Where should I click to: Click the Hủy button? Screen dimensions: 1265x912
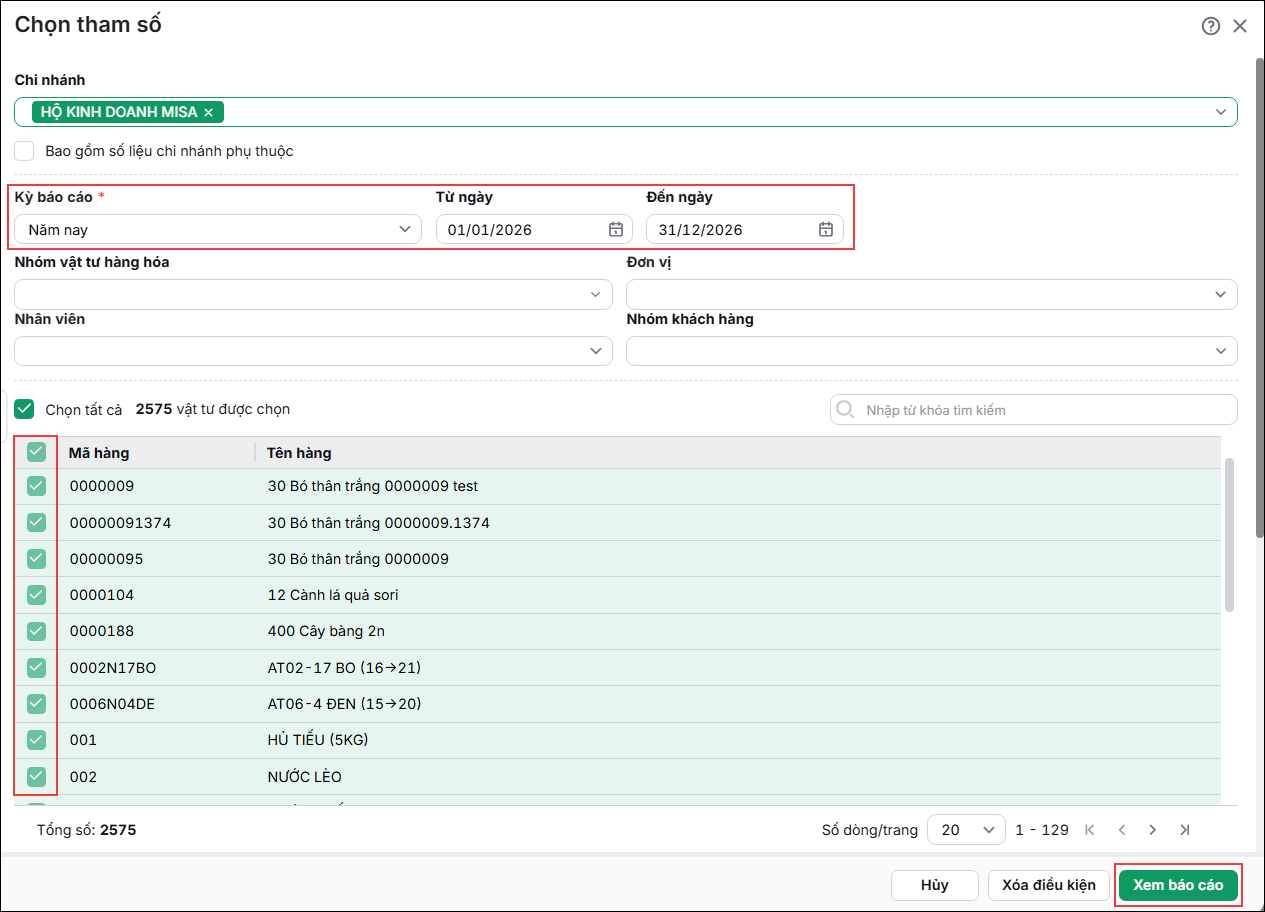(x=935, y=885)
